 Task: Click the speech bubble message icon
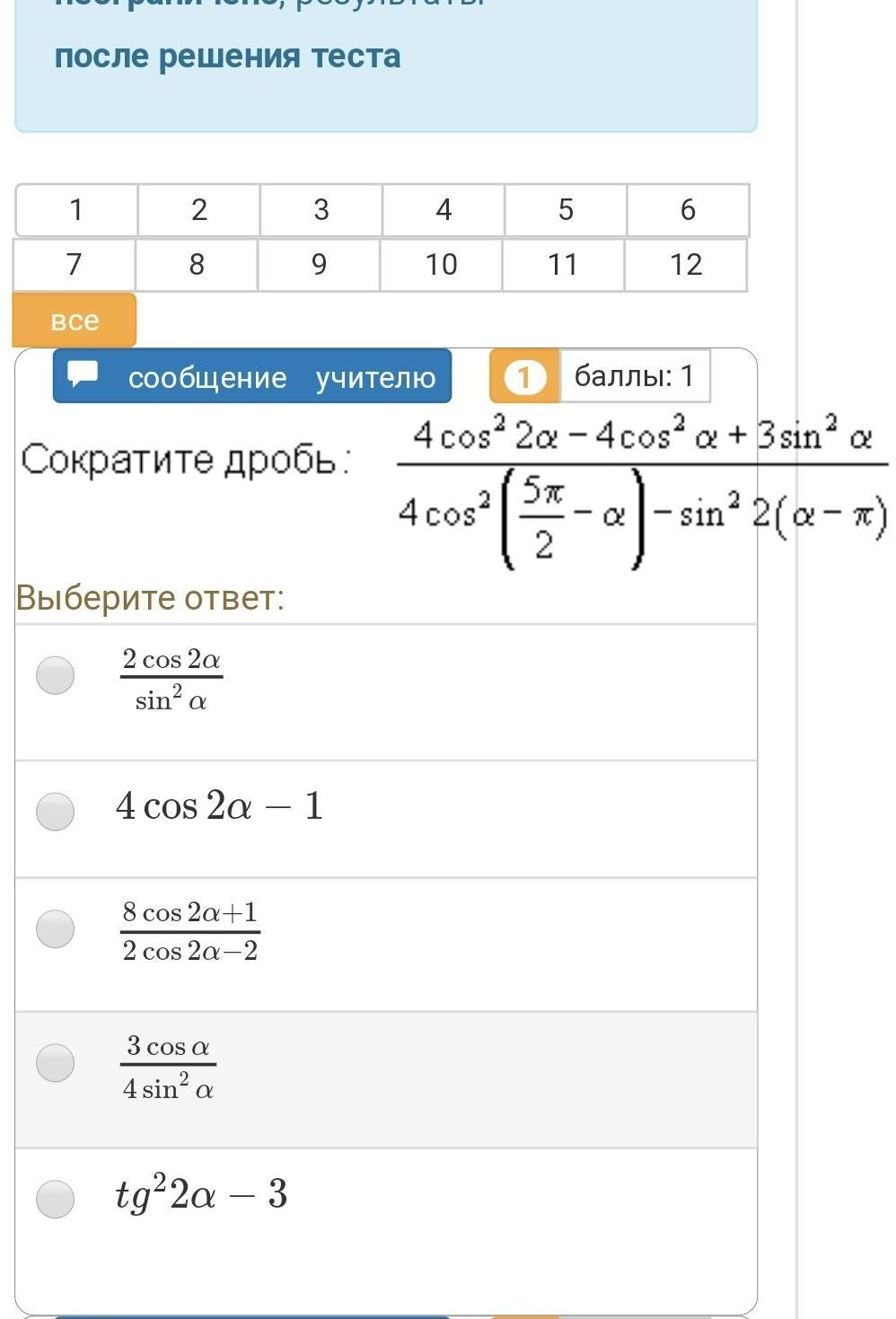pyautogui.click(x=83, y=374)
